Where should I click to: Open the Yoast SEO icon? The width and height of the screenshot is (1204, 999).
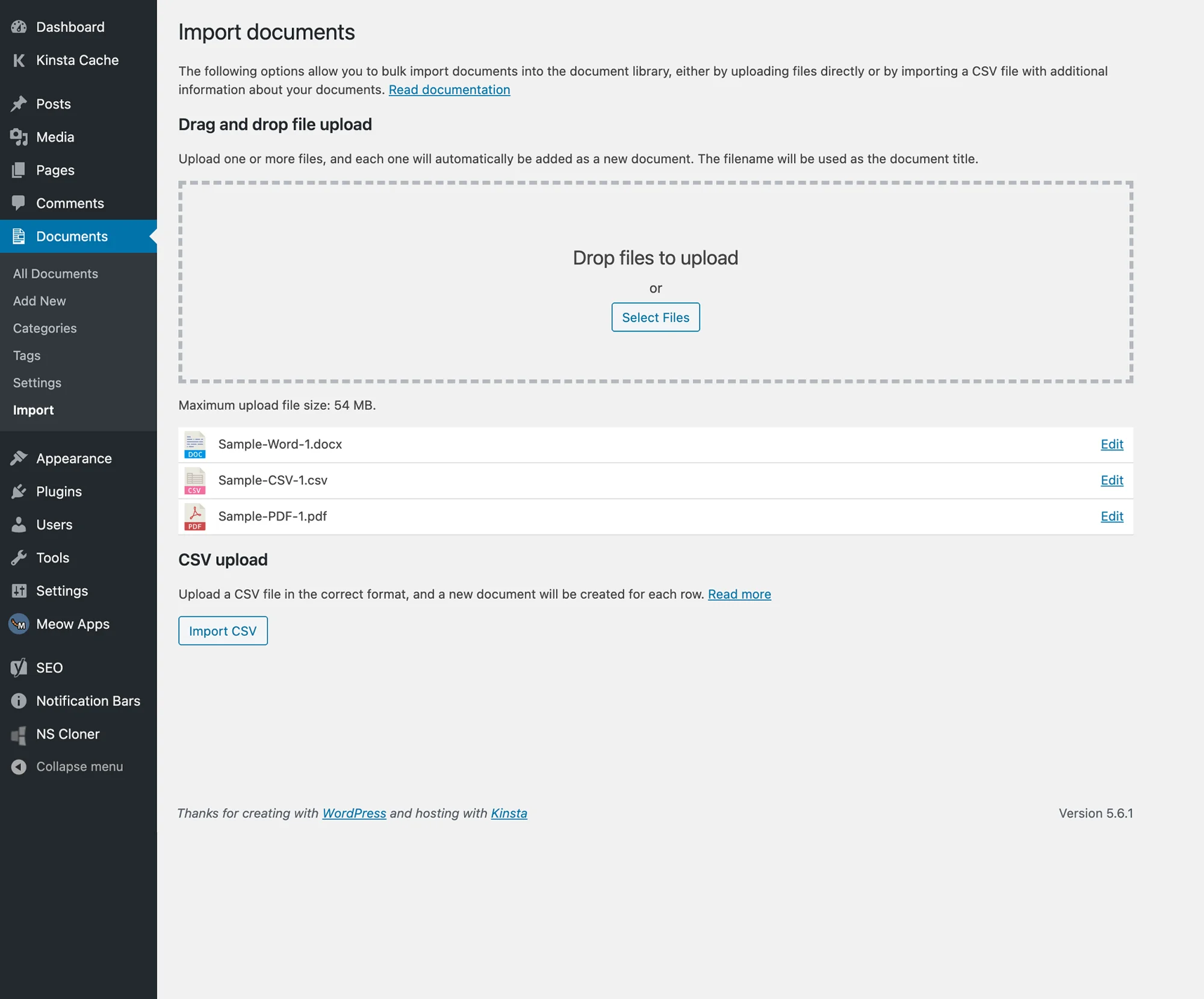pyautogui.click(x=19, y=667)
